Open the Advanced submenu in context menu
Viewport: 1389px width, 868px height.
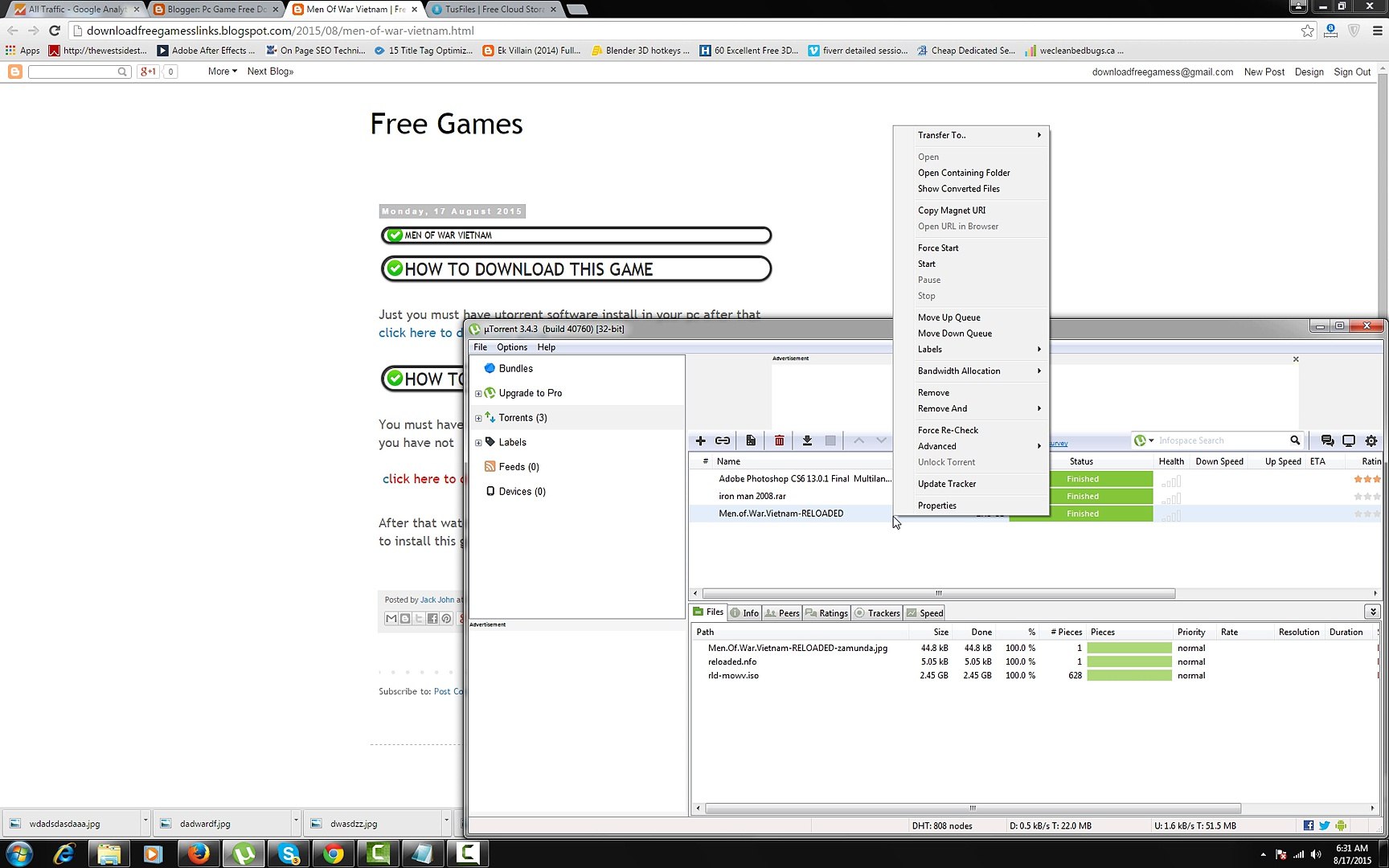tap(971, 446)
